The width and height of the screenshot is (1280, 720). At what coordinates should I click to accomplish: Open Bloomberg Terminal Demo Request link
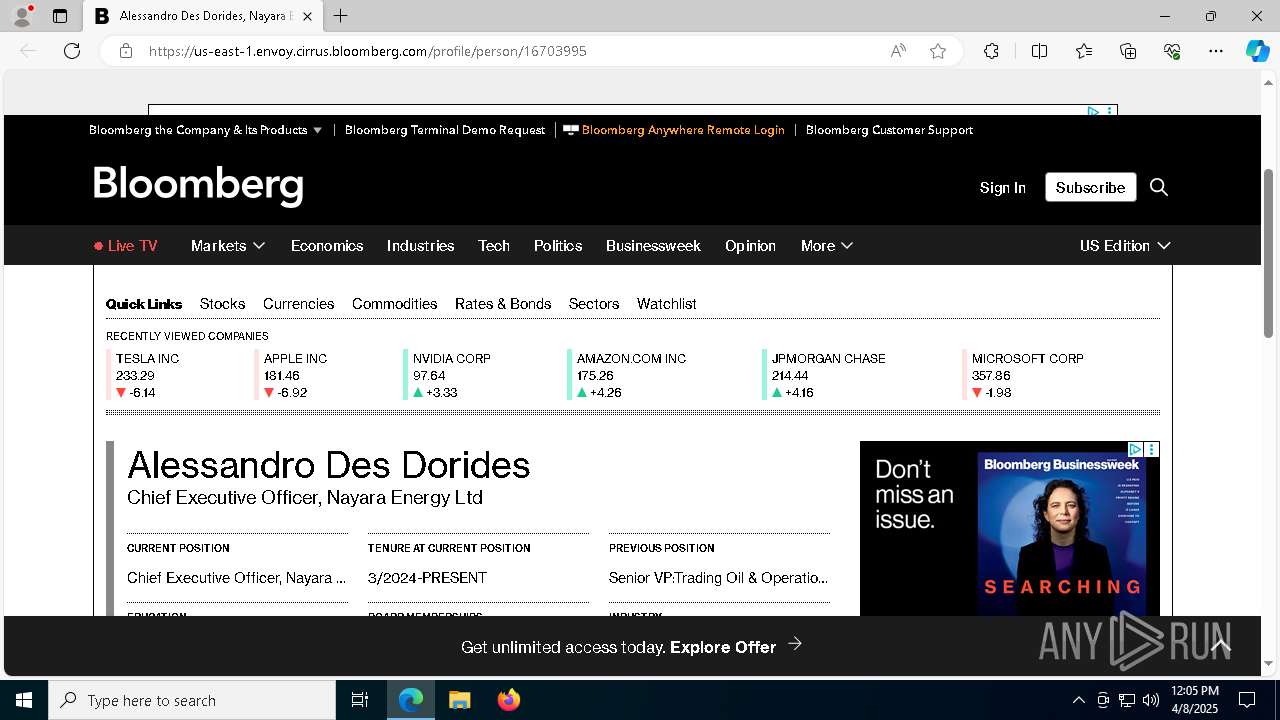(445, 130)
